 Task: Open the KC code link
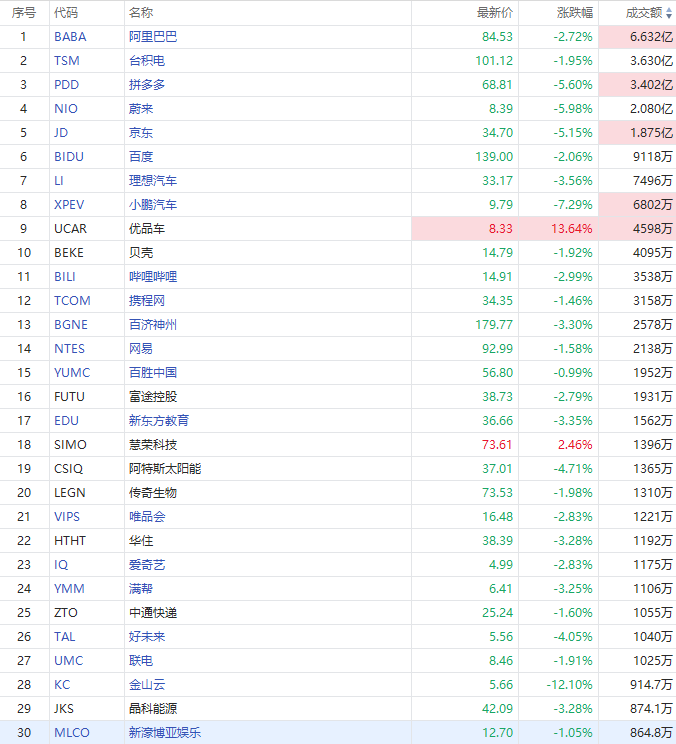(x=62, y=685)
